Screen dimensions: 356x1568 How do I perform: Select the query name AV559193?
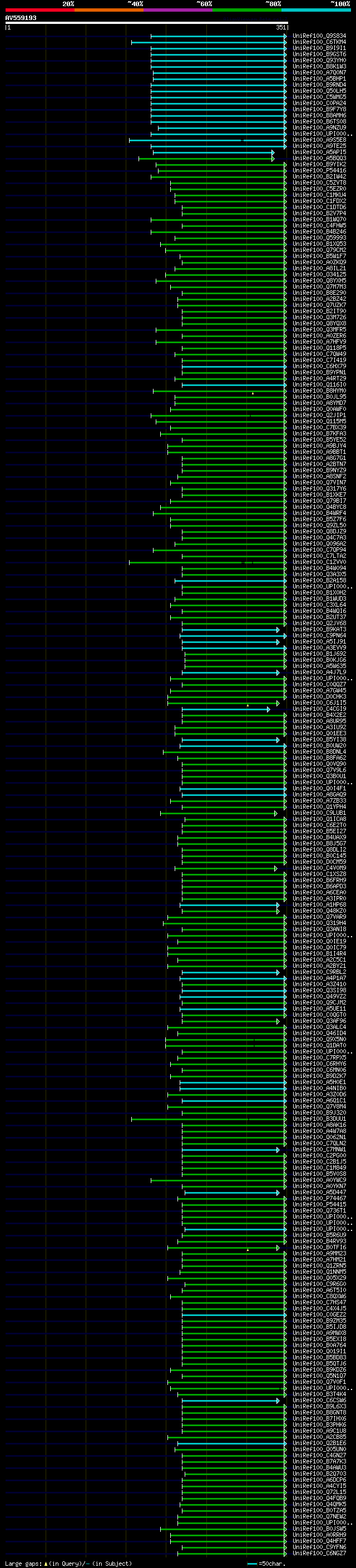(x=21, y=18)
